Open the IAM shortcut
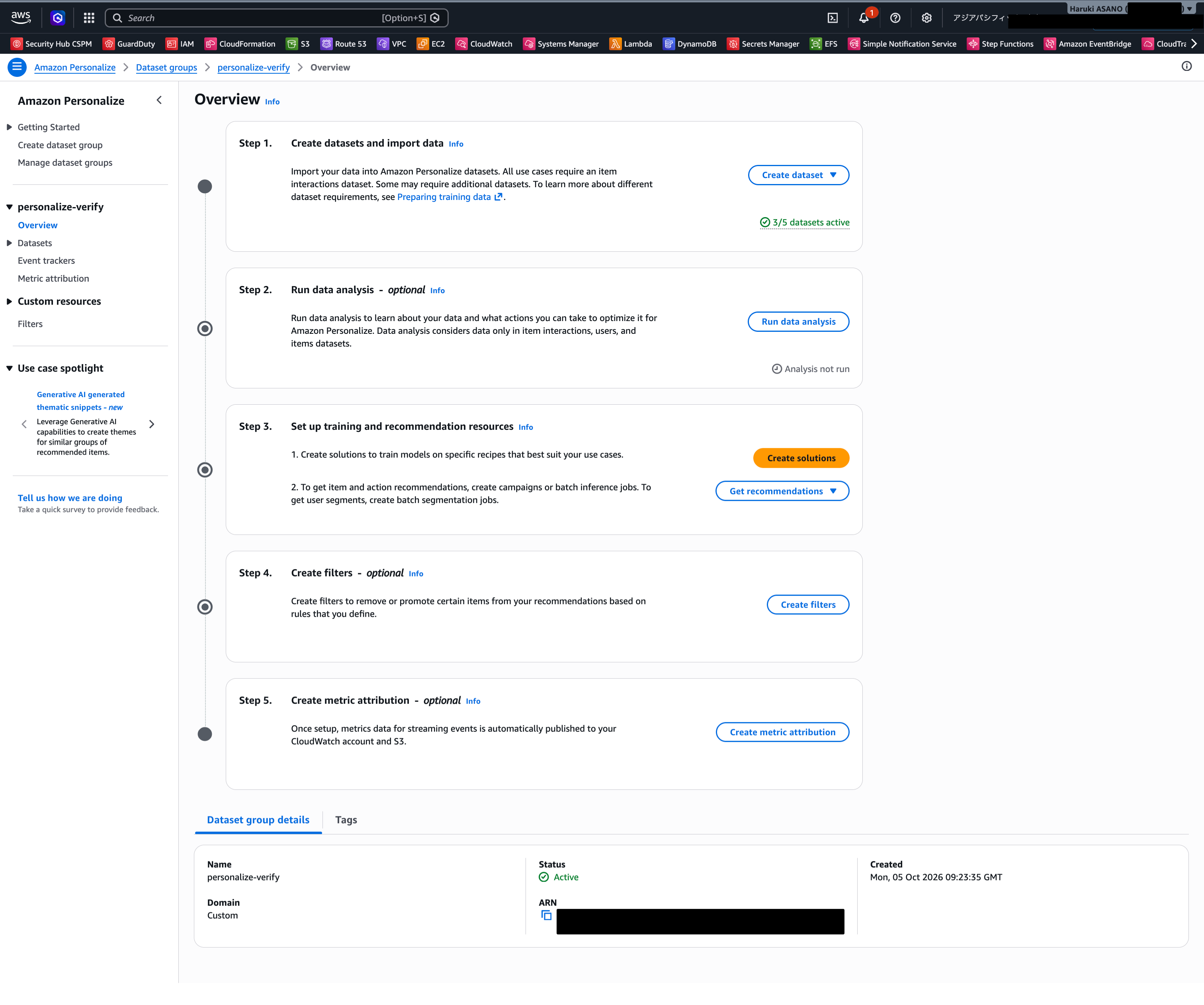1204x1005 pixels. tap(180, 43)
